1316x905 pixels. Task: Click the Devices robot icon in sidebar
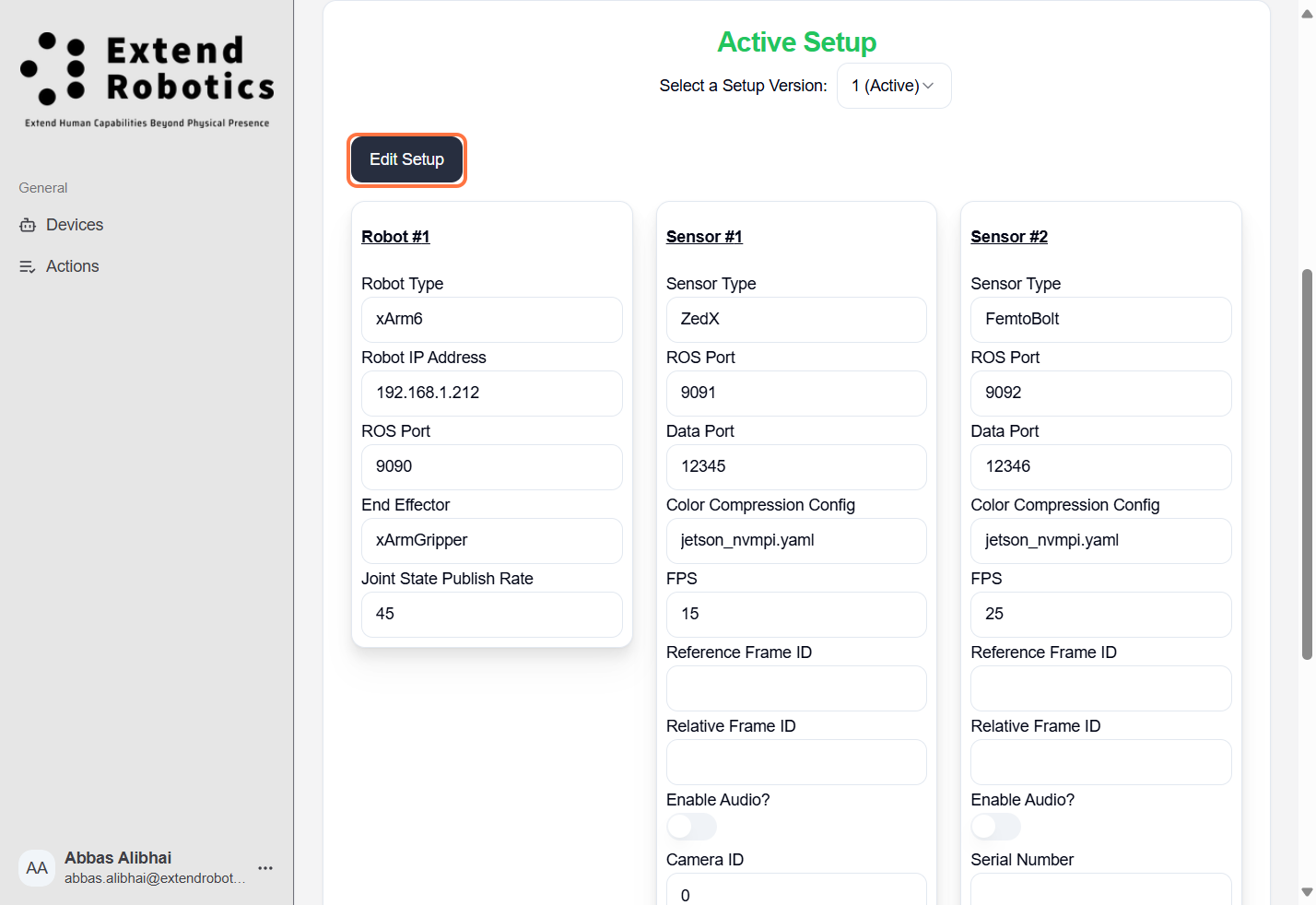point(28,225)
